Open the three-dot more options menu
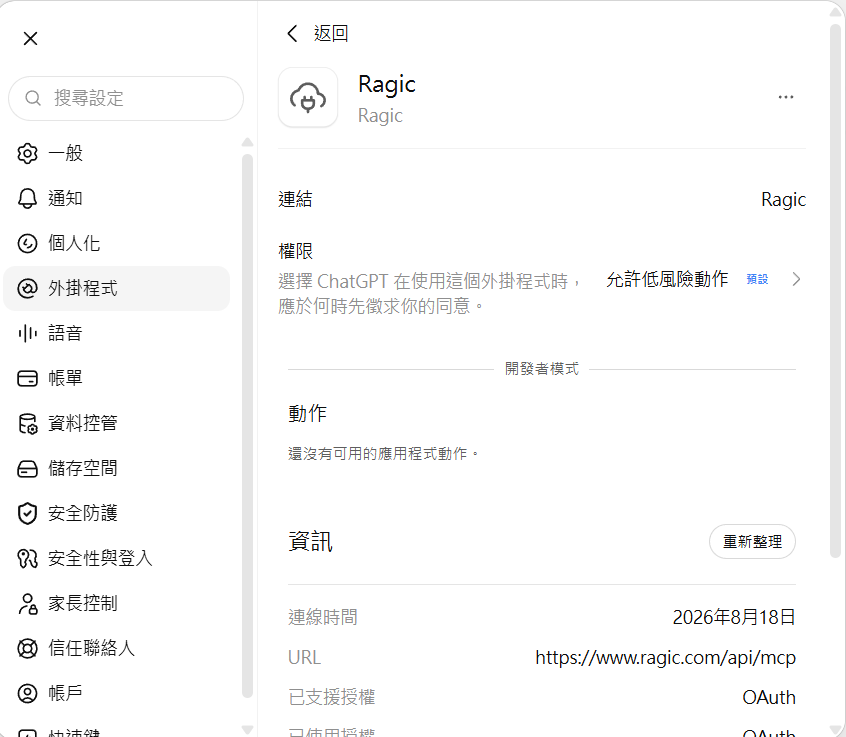 point(786,97)
